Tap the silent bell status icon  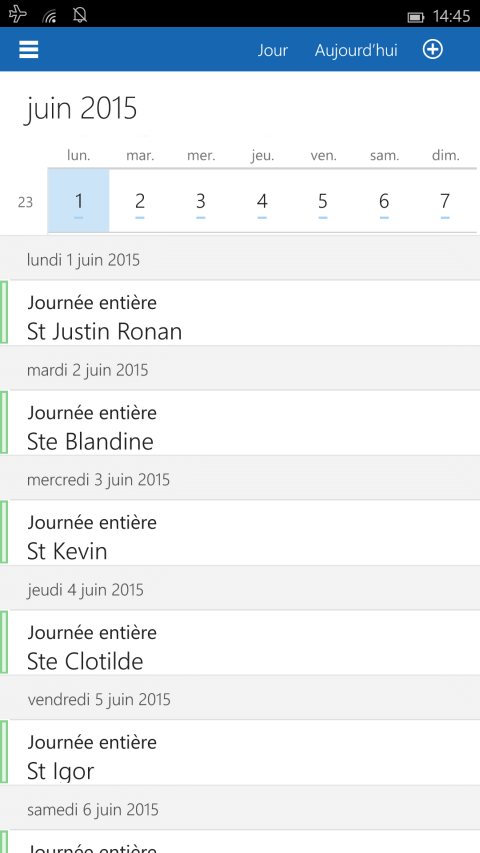[80, 15]
